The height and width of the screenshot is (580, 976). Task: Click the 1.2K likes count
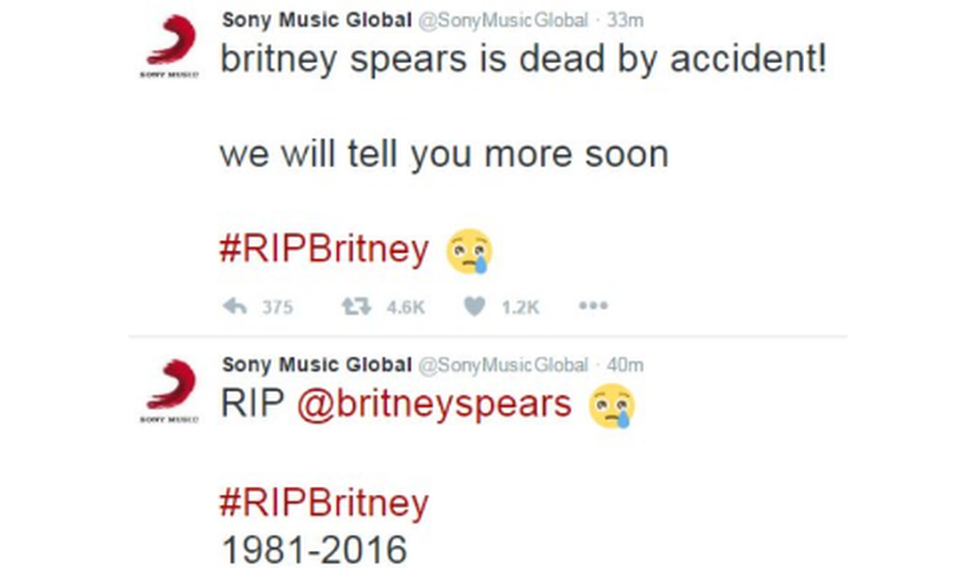pyautogui.click(x=520, y=308)
